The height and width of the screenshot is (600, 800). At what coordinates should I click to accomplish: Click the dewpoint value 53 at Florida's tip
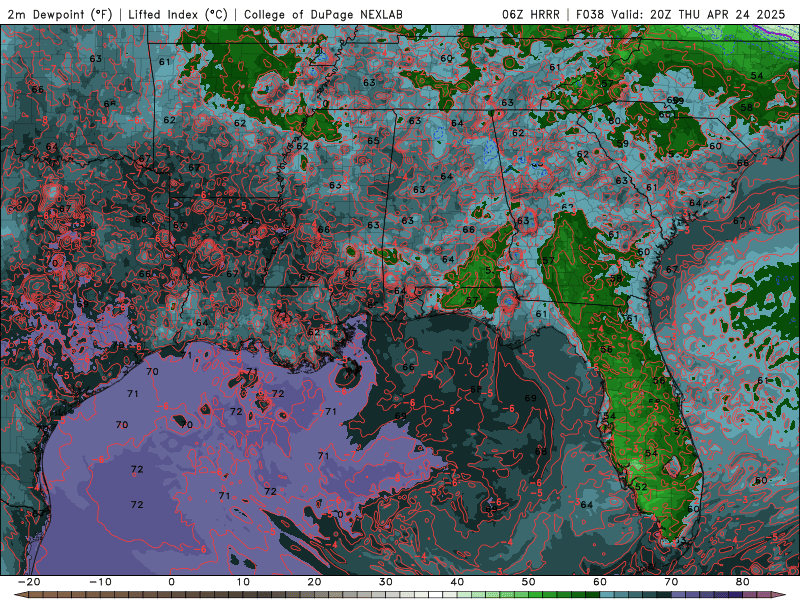[680, 541]
